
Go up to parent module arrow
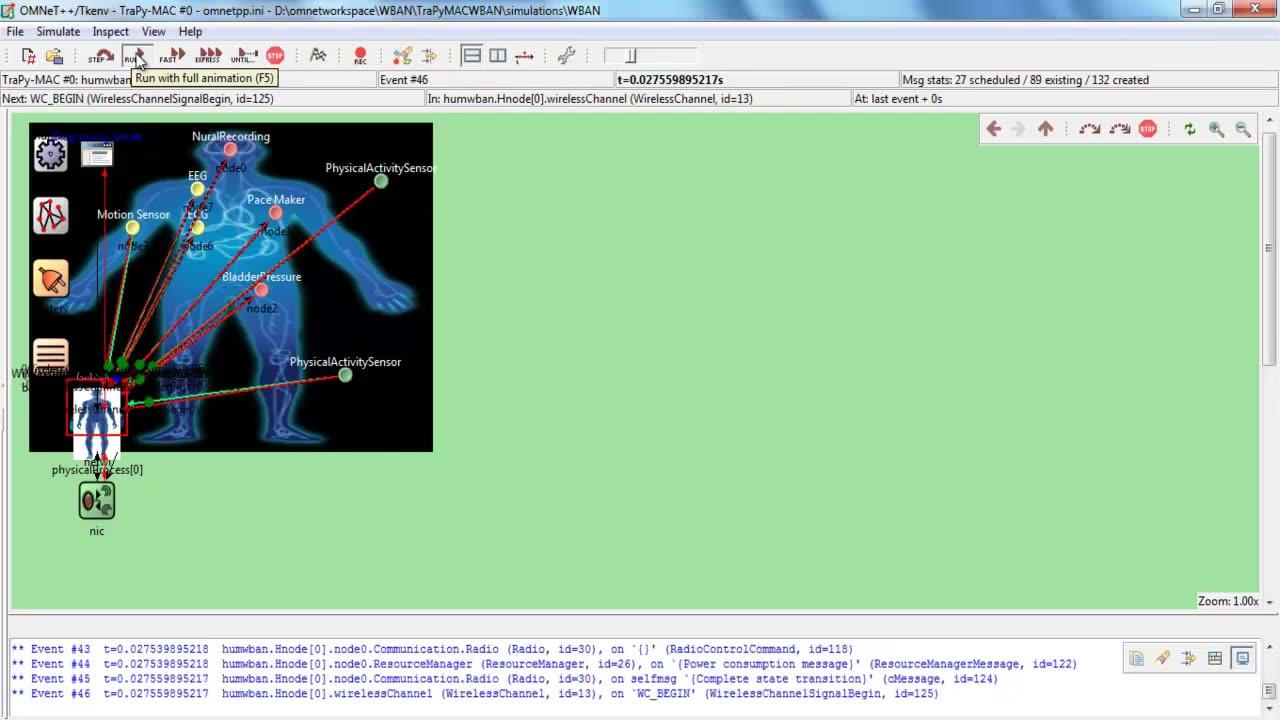[x=1045, y=129]
